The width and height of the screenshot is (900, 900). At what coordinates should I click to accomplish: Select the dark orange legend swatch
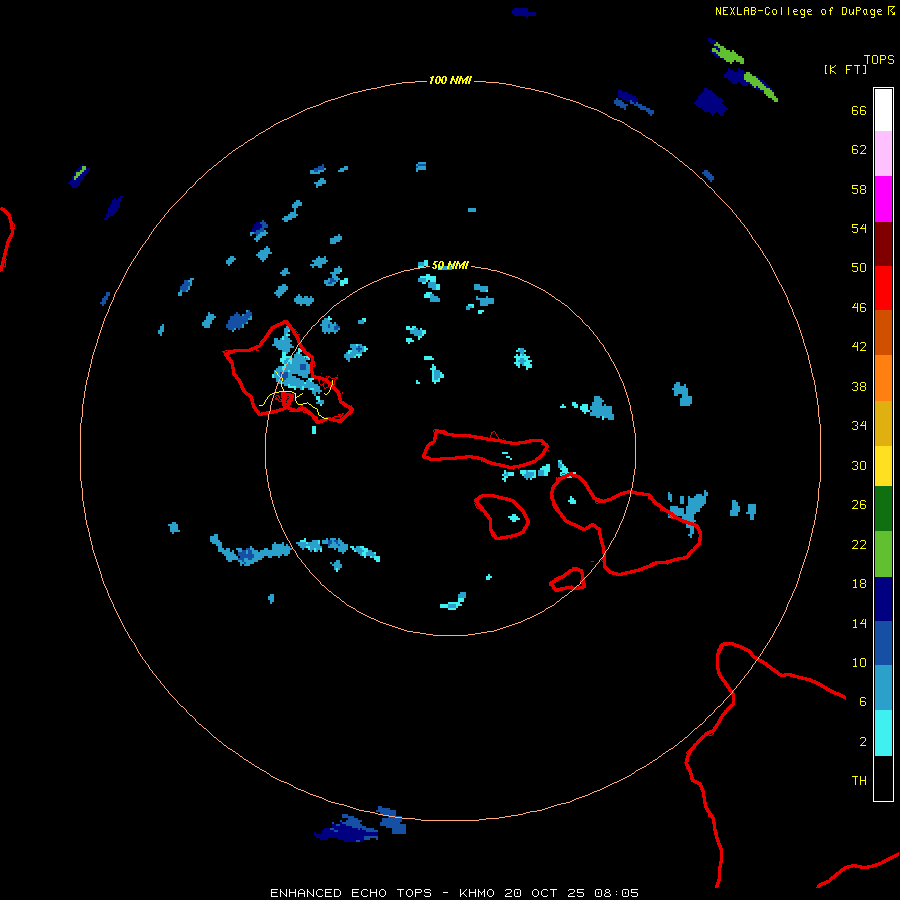(x=883, y=332)
